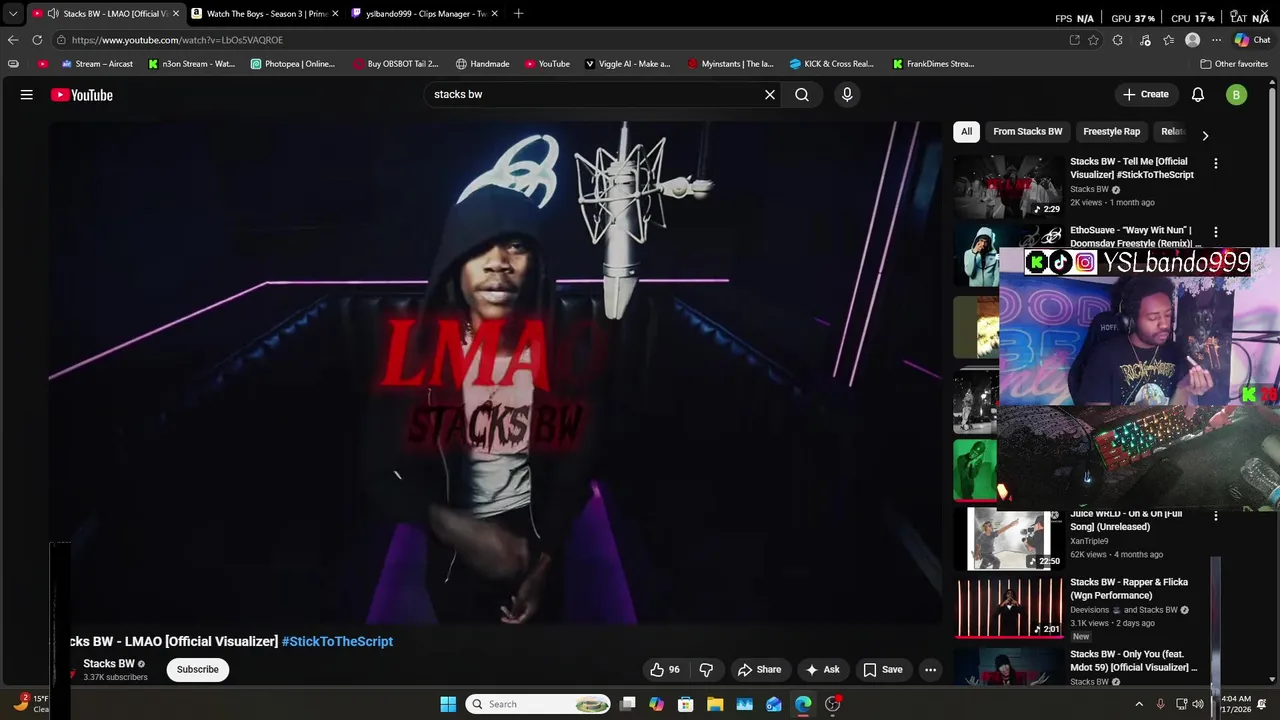Expand the tab search dropdown arrow
The width and height of the screenshot is (1280, 720).
pos(13,14)
